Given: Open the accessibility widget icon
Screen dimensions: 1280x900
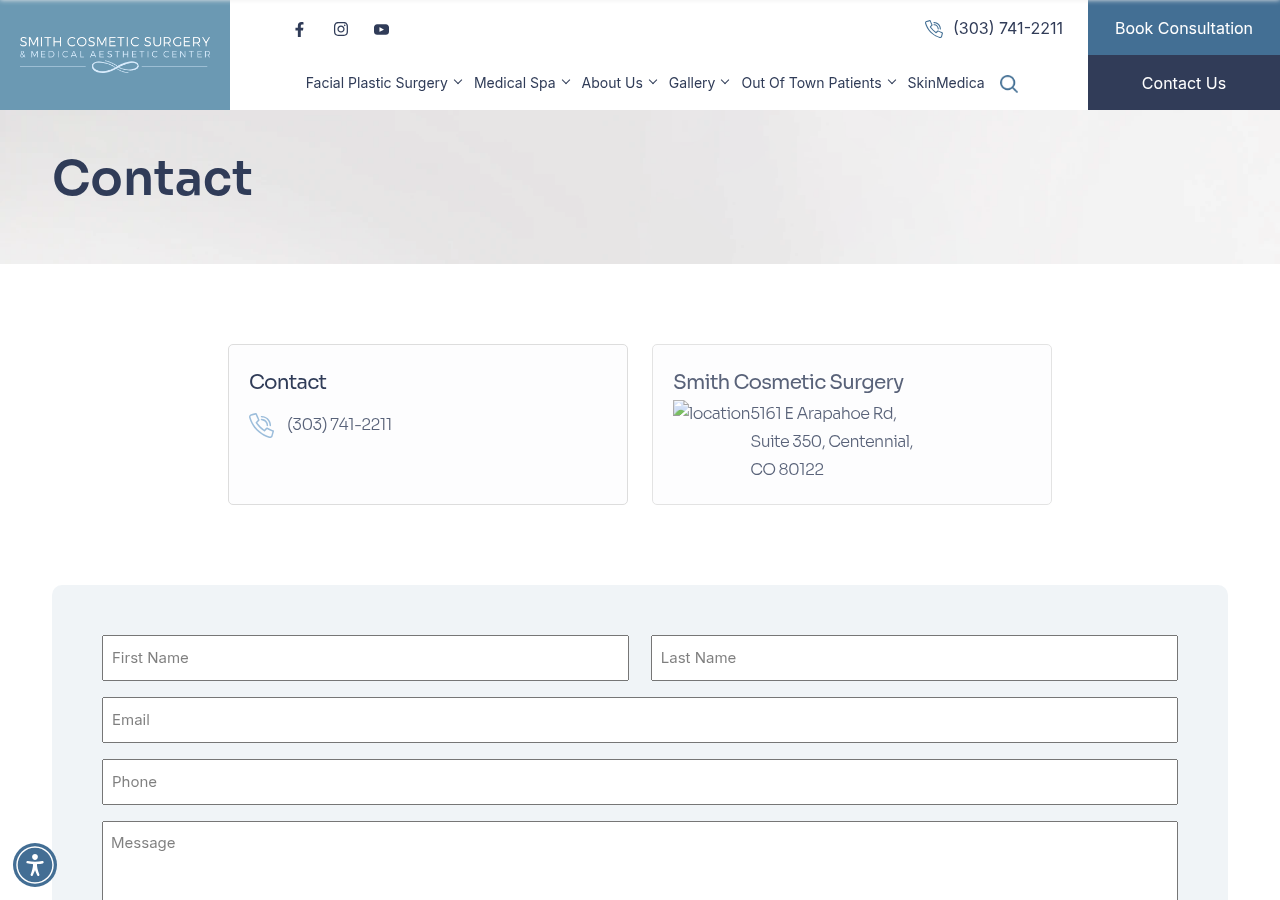Looking at the screenshot, I should click(35, 865).
